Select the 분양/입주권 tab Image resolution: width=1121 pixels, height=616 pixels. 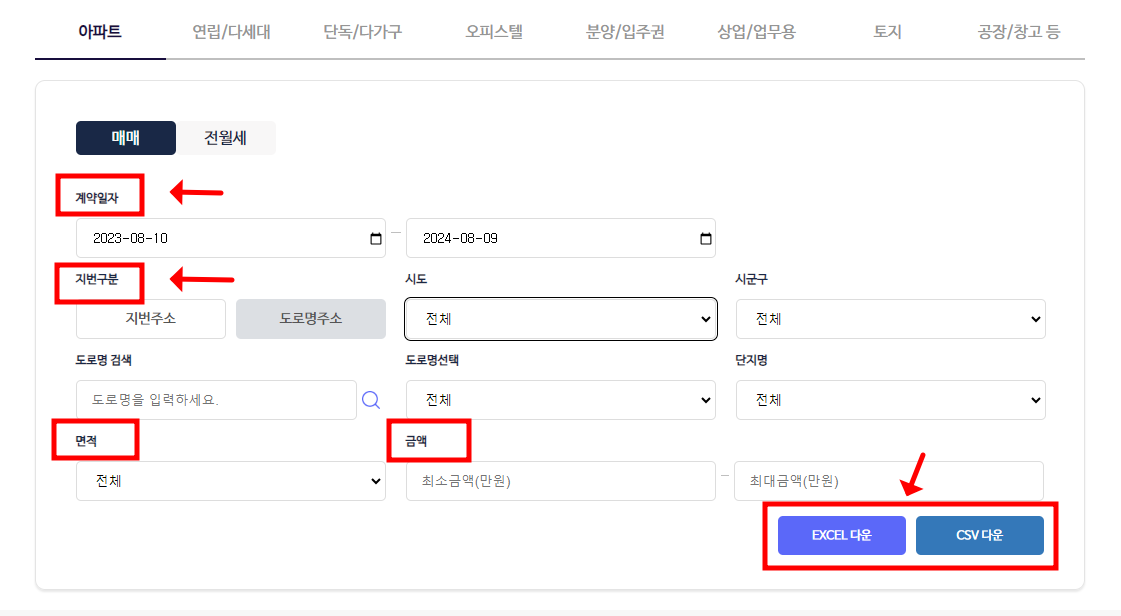(624, 31)
